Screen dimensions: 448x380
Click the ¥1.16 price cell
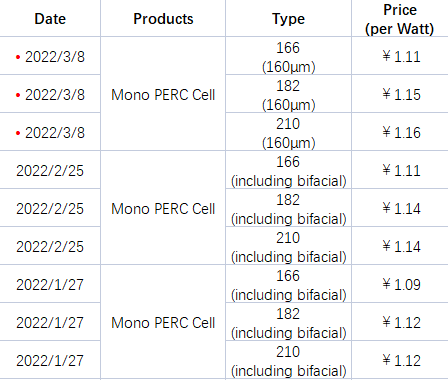coord(400,132)
